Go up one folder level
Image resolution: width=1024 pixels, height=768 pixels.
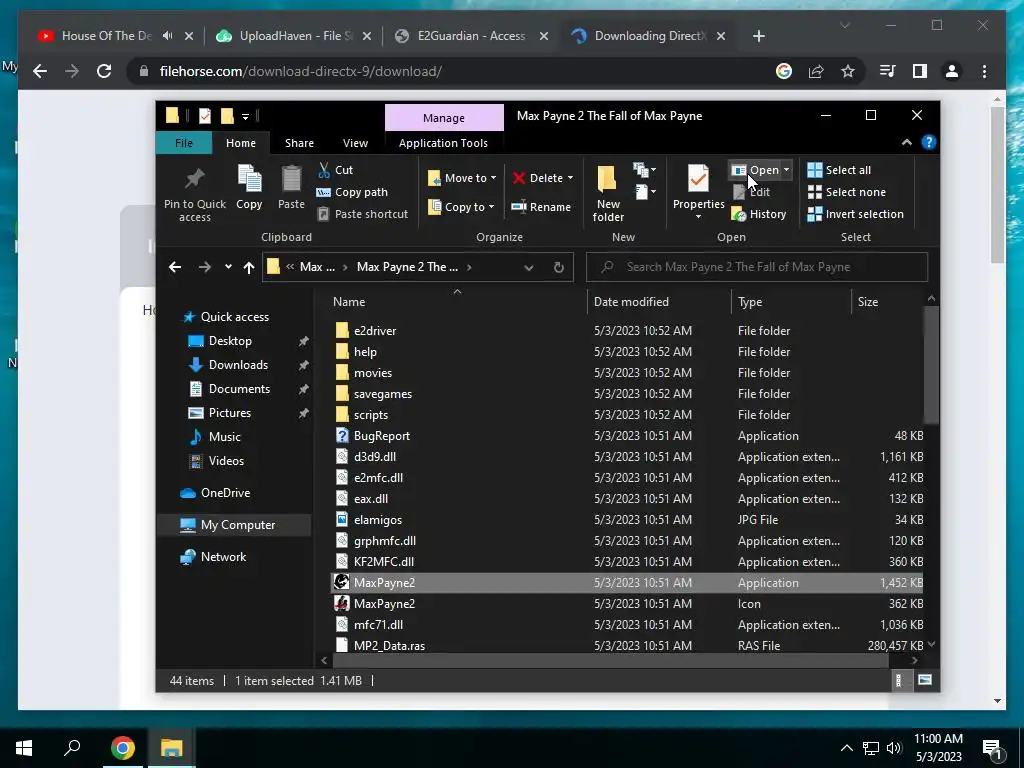[249, 267]
